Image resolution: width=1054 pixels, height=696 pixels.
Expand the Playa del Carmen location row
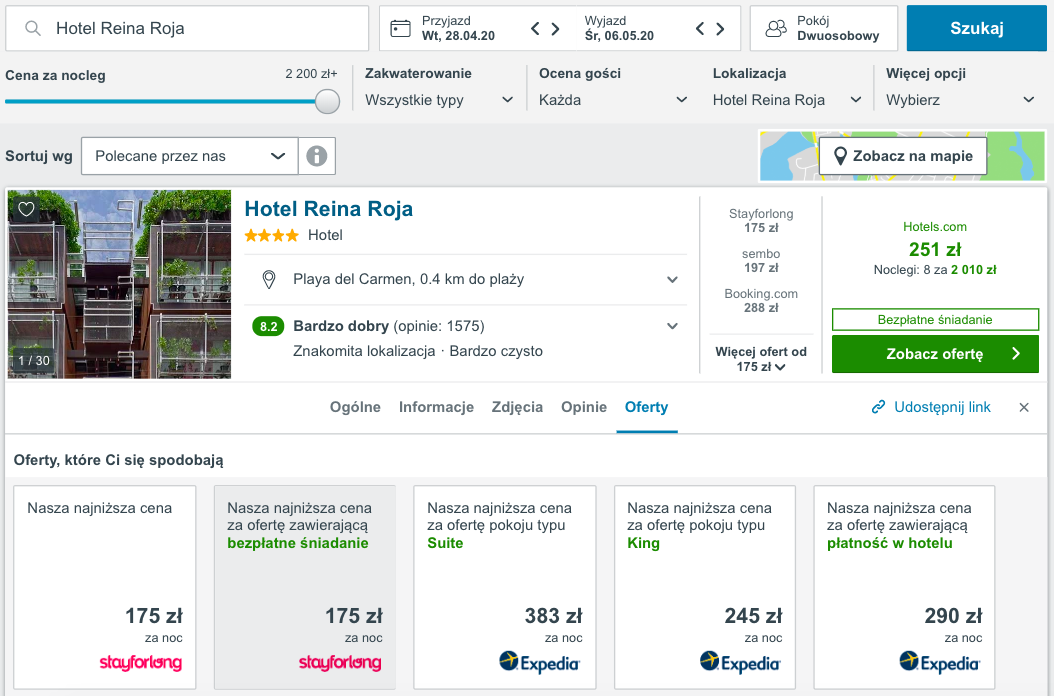tap(672, 280)
